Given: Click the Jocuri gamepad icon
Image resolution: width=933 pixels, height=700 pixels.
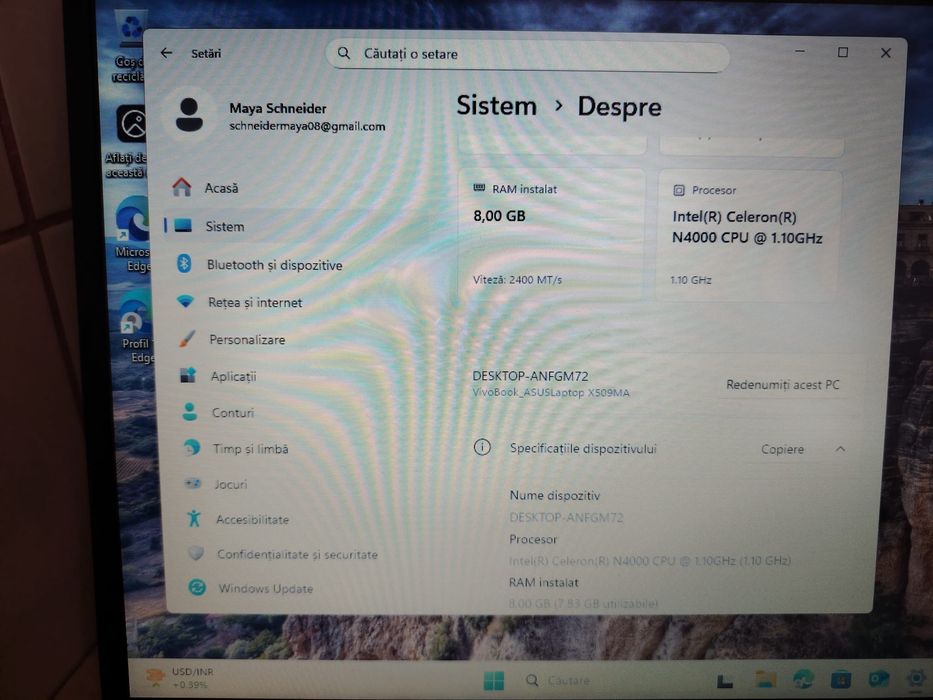Looking at the screenshot, I should pyautogui.click(x=193, y=483).
